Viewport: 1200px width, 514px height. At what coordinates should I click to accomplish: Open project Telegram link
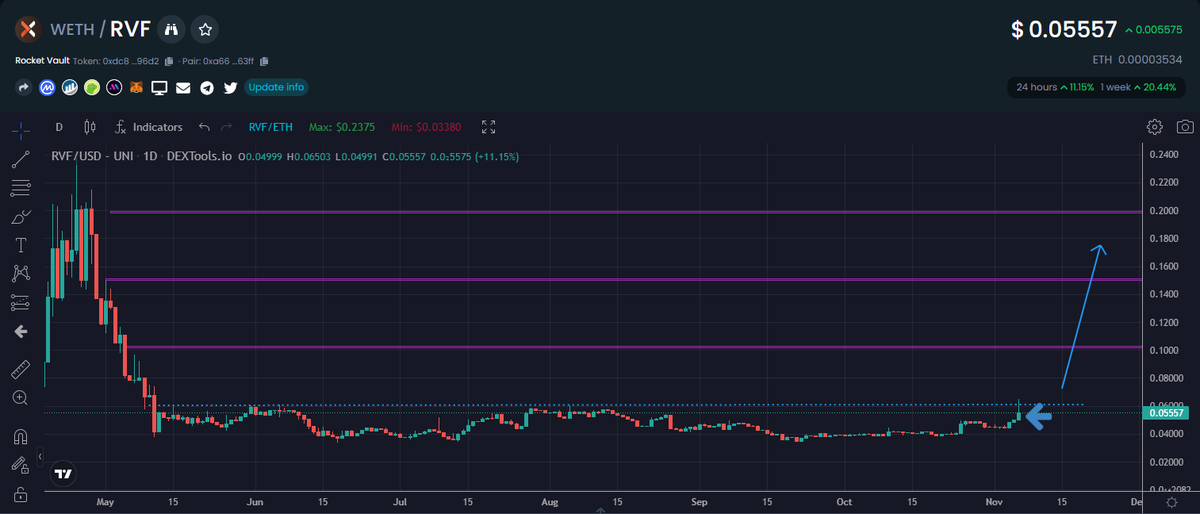coord(207,88)
